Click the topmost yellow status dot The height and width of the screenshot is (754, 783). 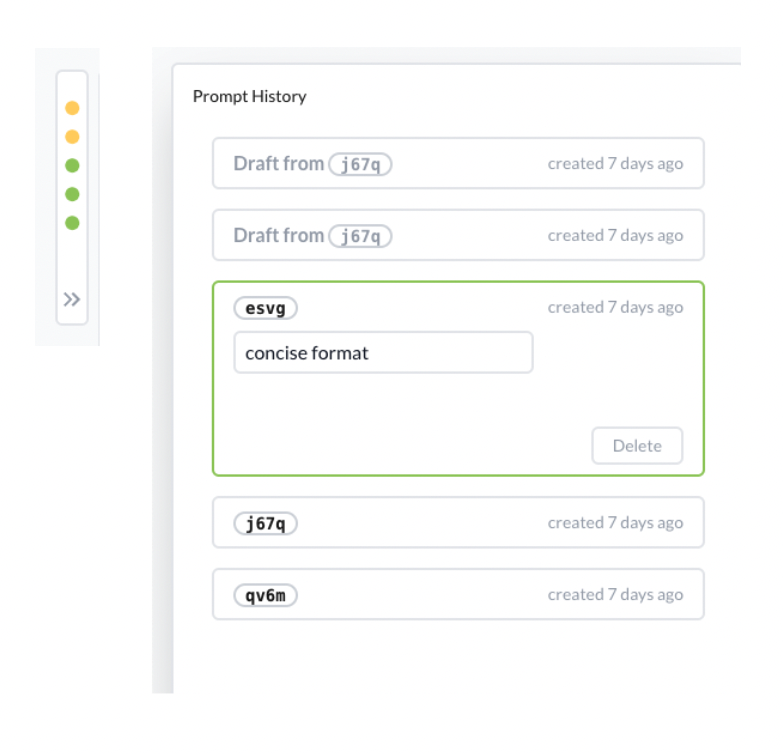click(72, 108)
